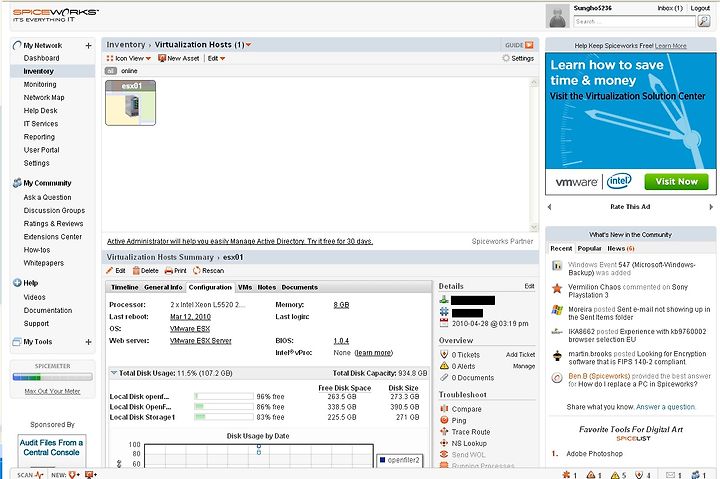Click the My Tools folder icon
The image size is (720, 479).
point(17,342)
